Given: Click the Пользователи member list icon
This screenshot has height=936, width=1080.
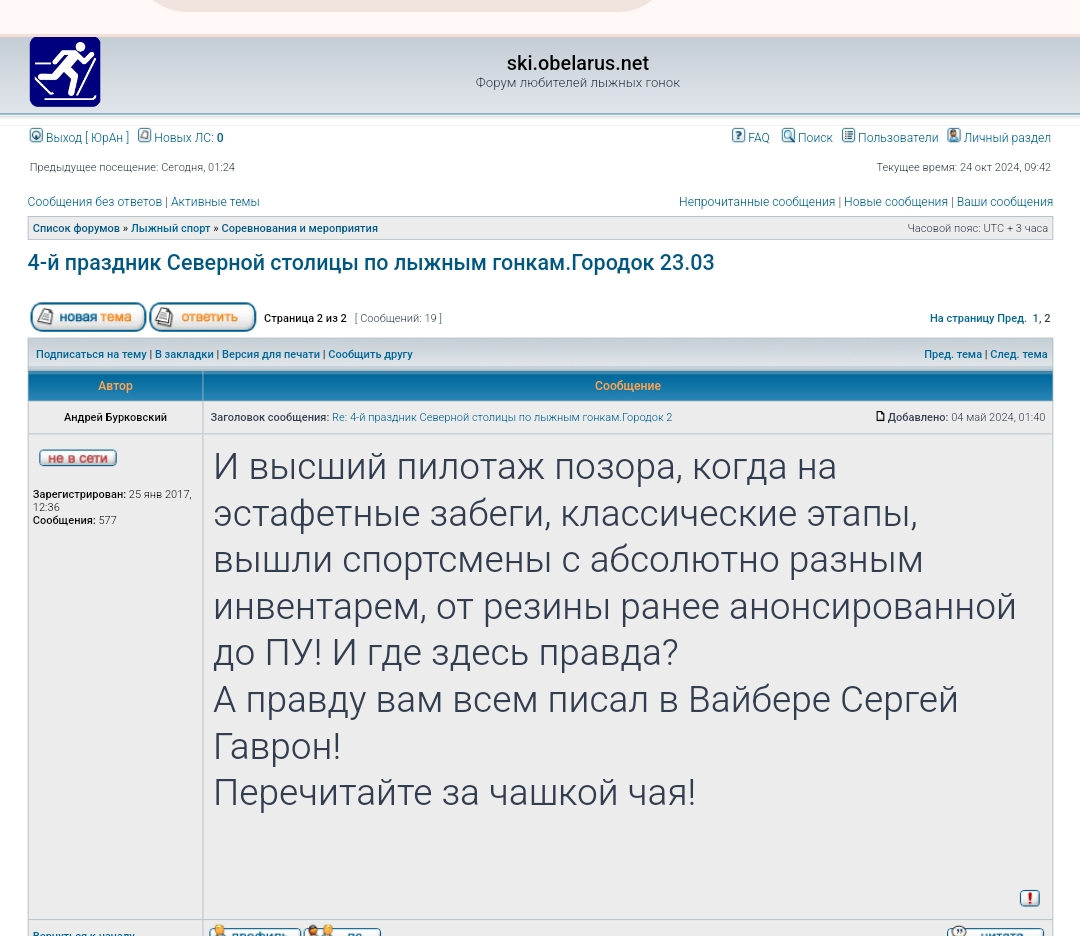Looking at the screenshot, I should [848, 136].
